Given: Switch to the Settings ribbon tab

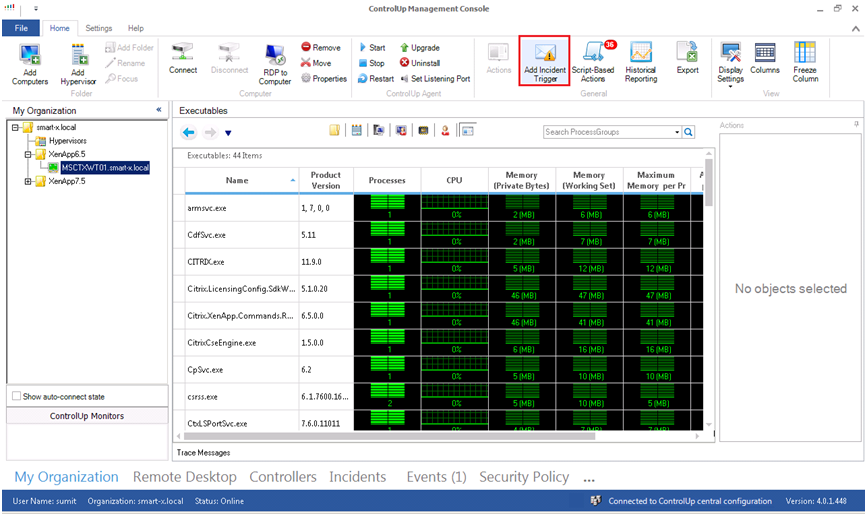Looking at the screenshot, I should pyautogui.click(x=98, y=28).
